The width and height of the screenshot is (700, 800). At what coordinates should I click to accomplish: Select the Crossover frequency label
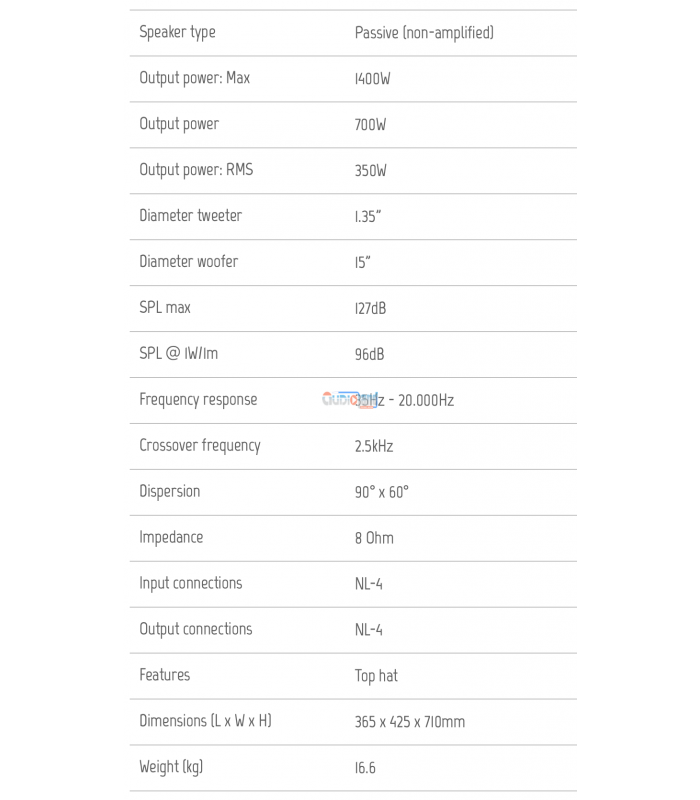coord(200,446)
